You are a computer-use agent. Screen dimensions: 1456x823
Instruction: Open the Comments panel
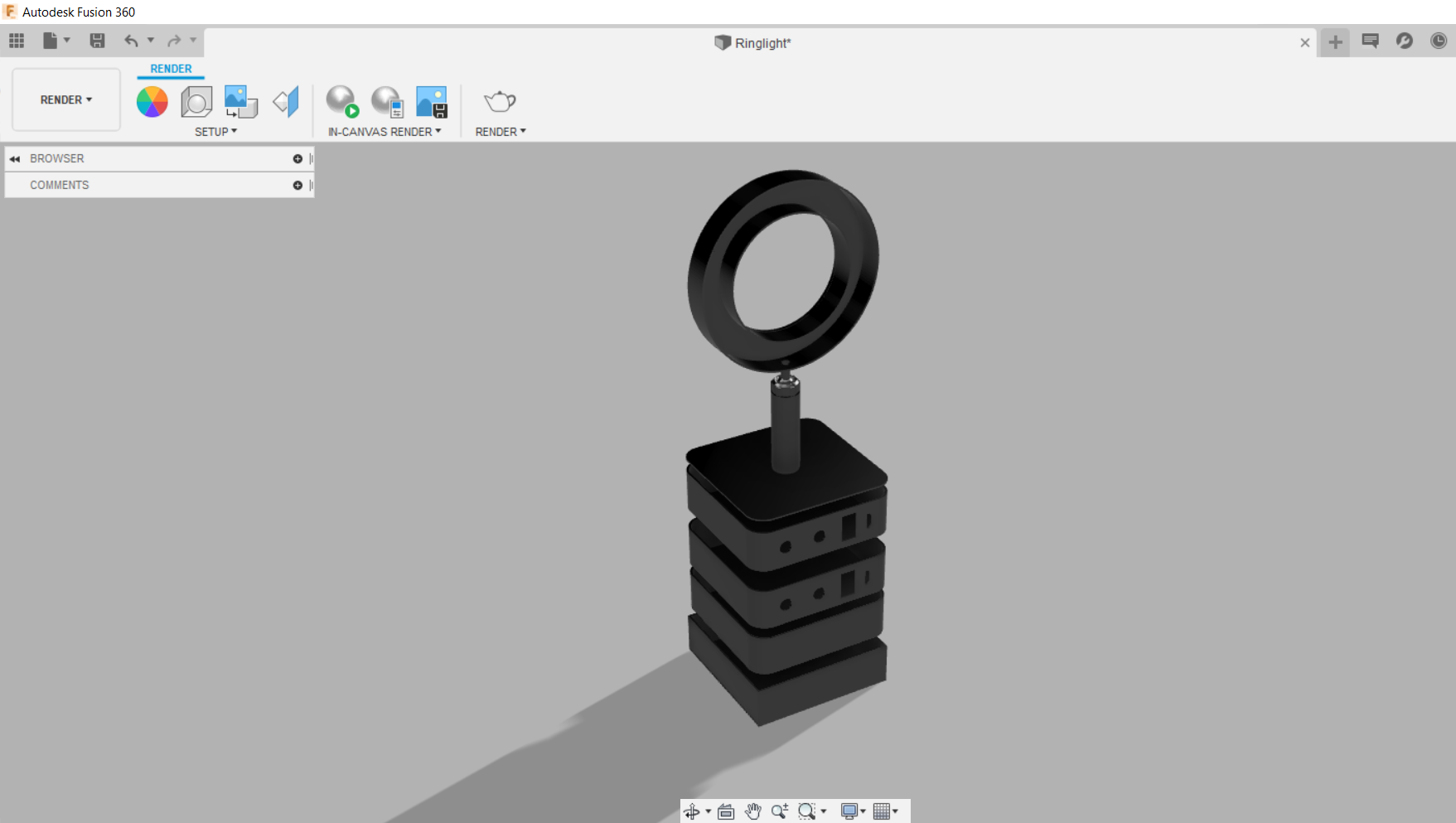coord(60,184)
